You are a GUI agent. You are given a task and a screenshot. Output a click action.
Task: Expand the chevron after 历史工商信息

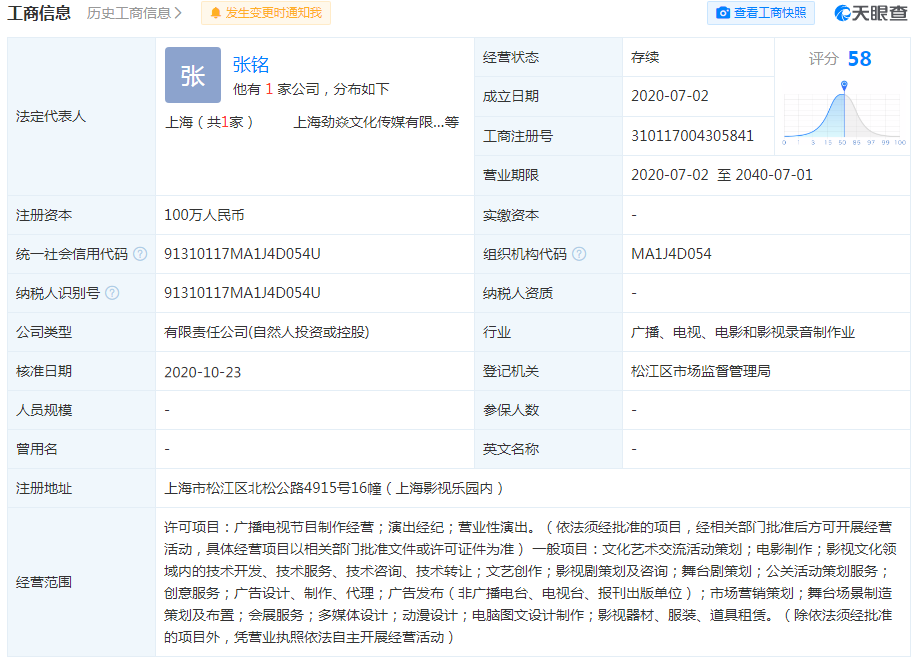click(x=178, y=14)
